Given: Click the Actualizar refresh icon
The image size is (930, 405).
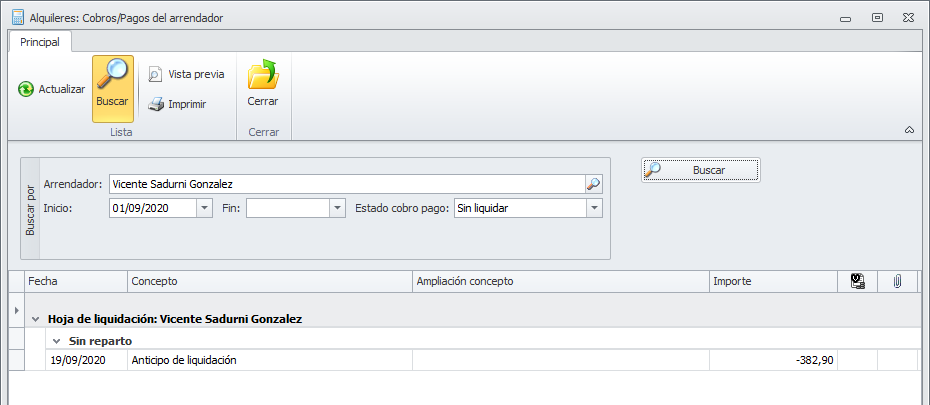Looking at the screenshot, I should (26, 90).
